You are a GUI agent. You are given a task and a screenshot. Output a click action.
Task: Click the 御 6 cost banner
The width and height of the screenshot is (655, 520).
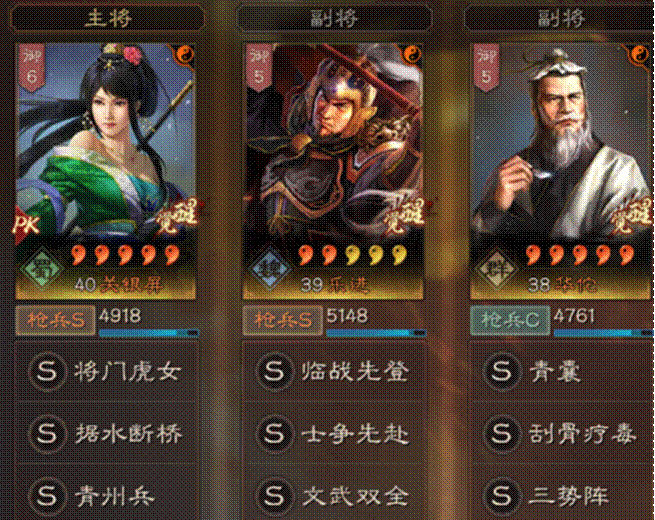pos(32,67)
